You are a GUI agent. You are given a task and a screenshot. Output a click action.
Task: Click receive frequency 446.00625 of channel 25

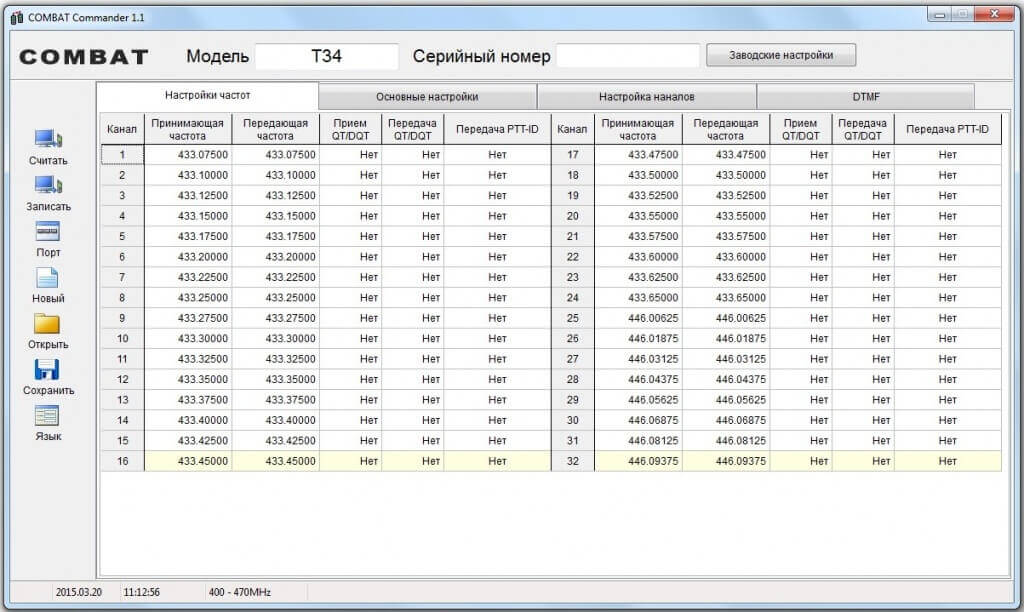pos(639,318)
